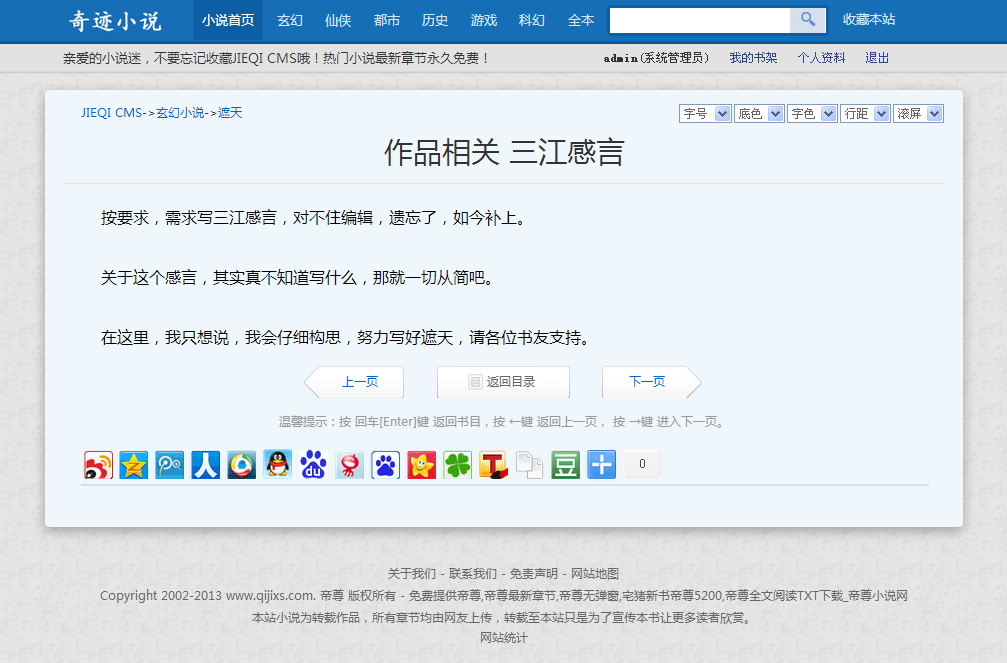Share to Sina Weibo icon
Viewport: 1007px width, 663px height.
point(98,464)
